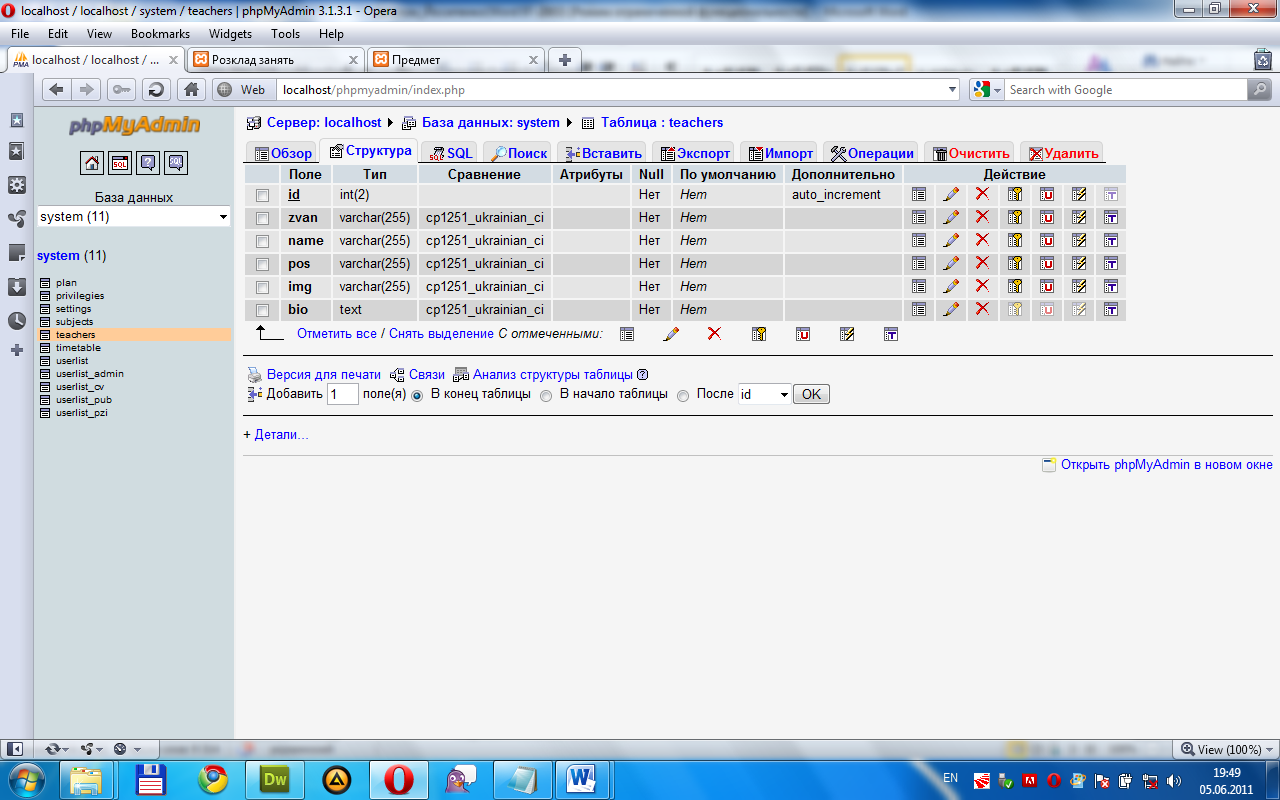Add index on name field

tap(1079, 241)
